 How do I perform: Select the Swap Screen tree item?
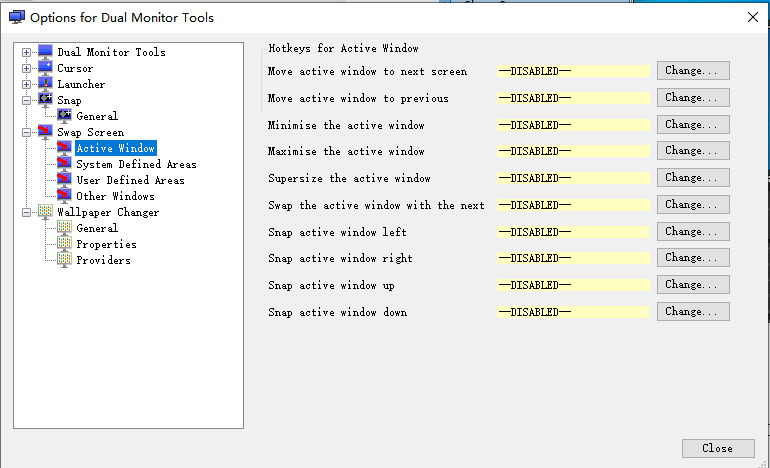point(90,132)
